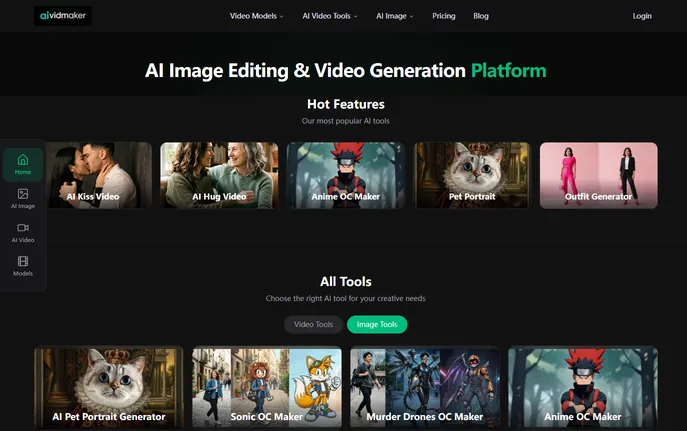Open the Home icon in the sidebar
This screenshot has height=431, width=687.
pyautogui.click(x=23, y=165)
